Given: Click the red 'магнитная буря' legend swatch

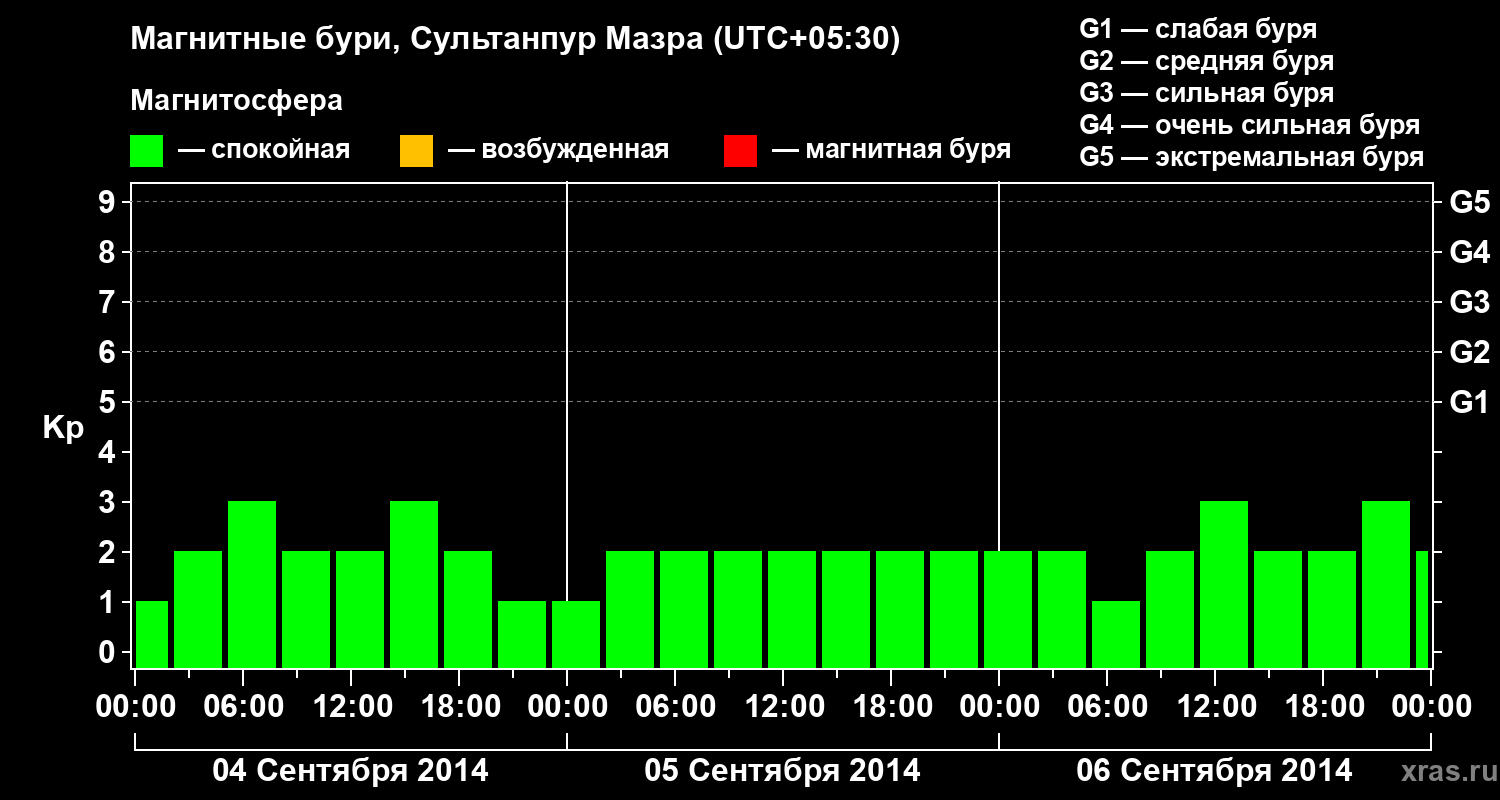Looking at the screenshot, I should pyautogui.click(x=740, y=151).
